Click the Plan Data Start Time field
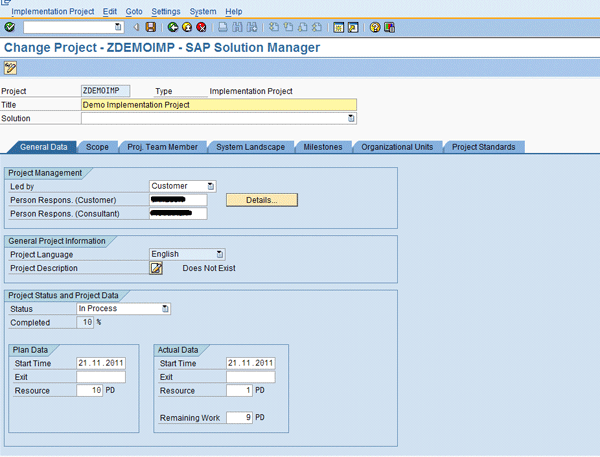 [x=101, y=363]
